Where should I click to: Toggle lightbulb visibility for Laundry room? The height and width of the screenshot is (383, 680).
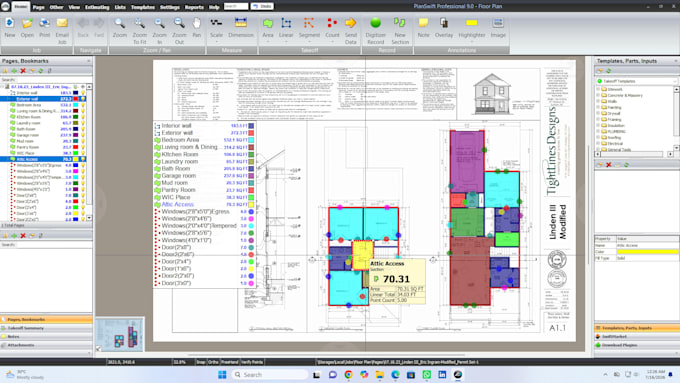coord(83,123)
